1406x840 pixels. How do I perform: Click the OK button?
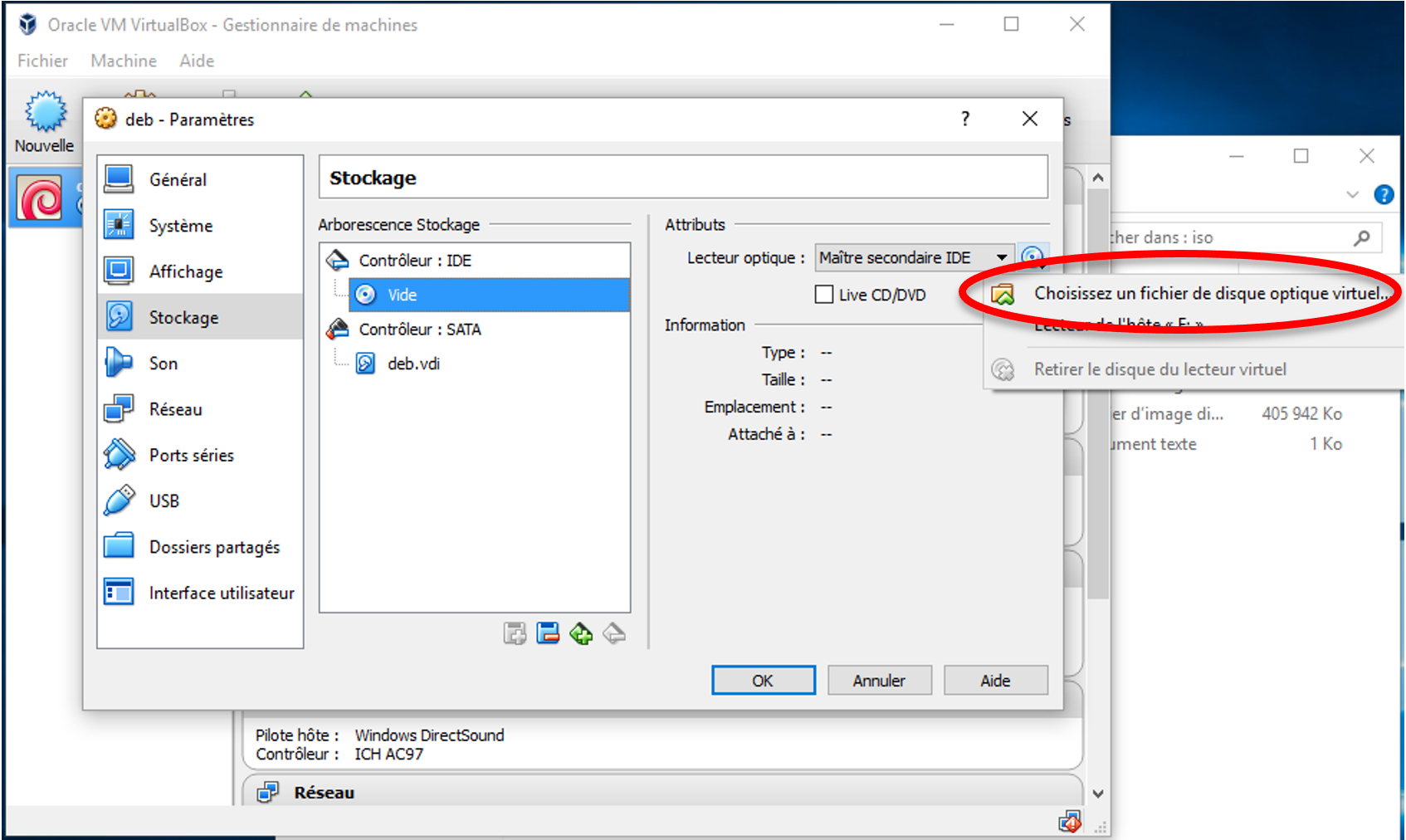[x=763, y=681]
